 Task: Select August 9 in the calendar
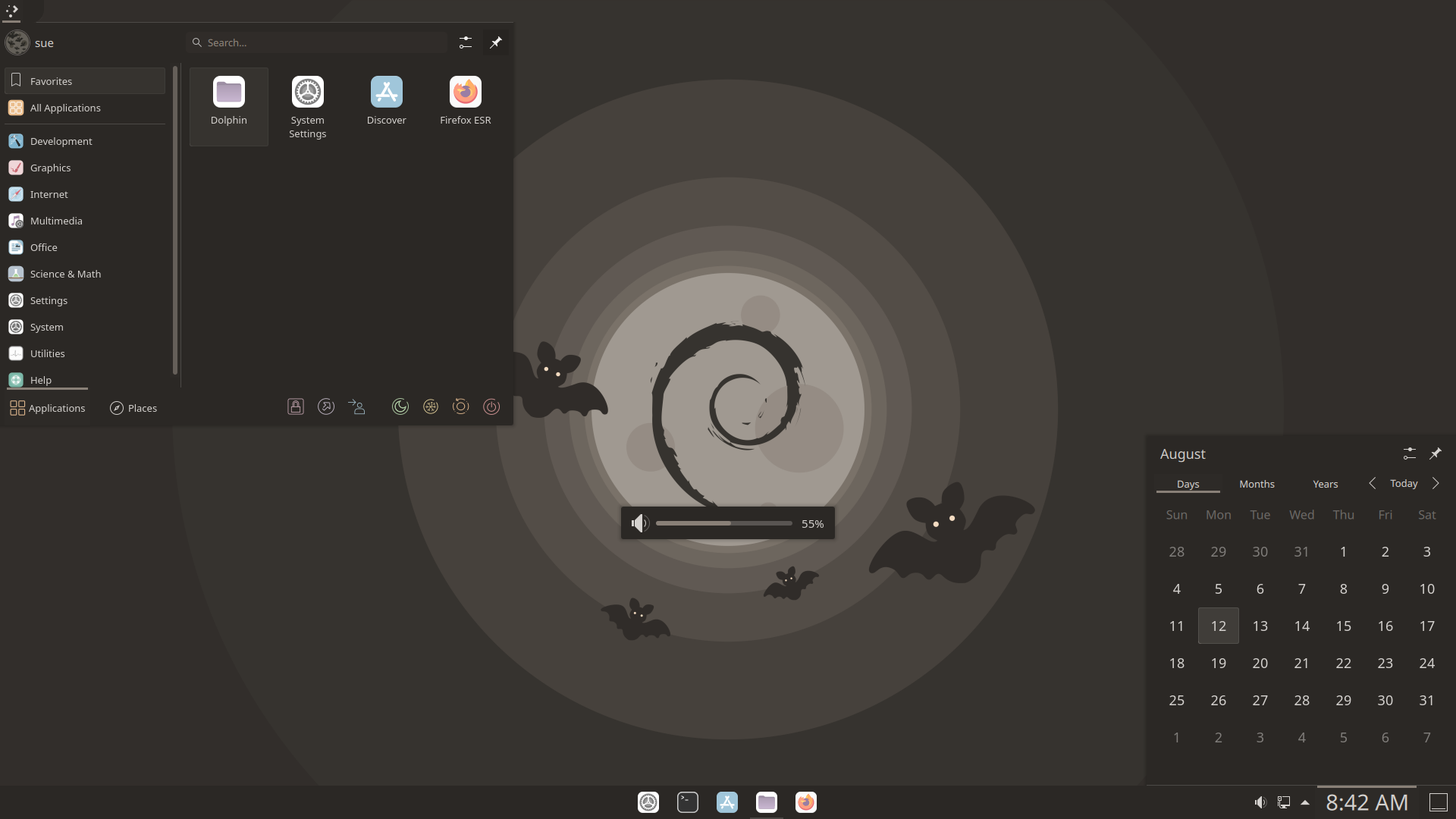coord(1385,588)
